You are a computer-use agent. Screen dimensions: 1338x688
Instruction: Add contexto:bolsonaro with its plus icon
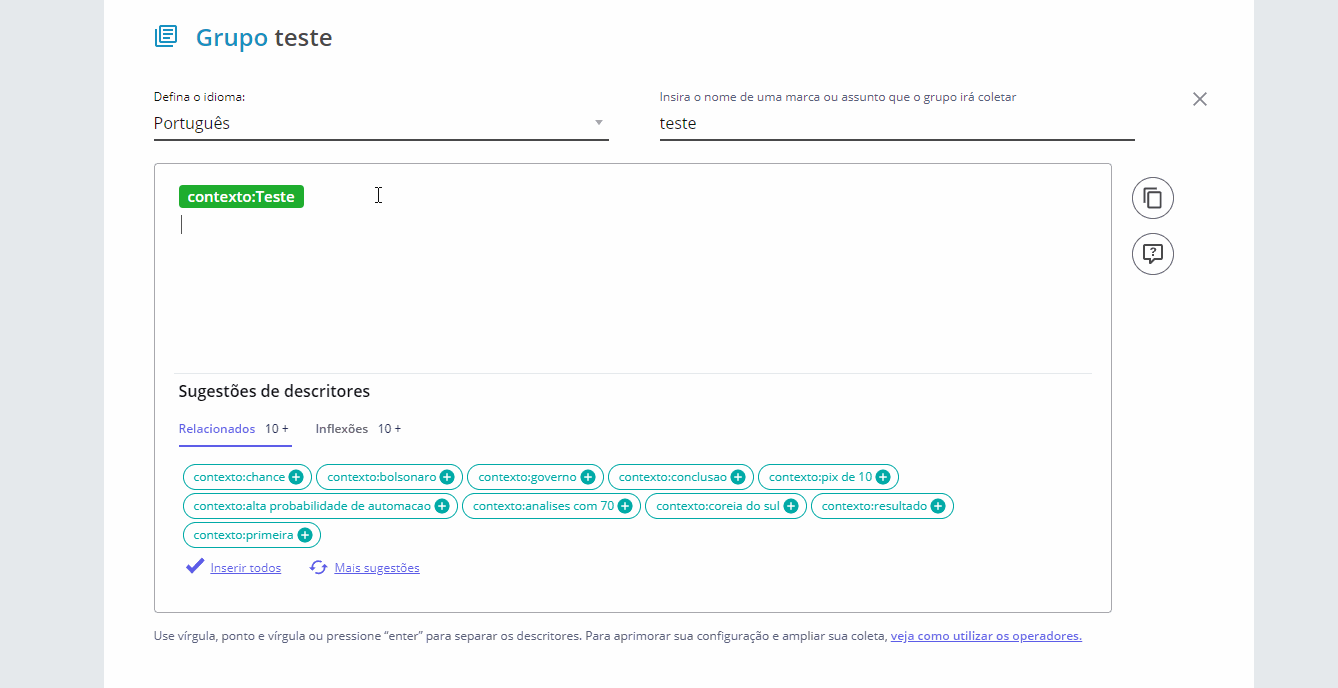point(447,477)
